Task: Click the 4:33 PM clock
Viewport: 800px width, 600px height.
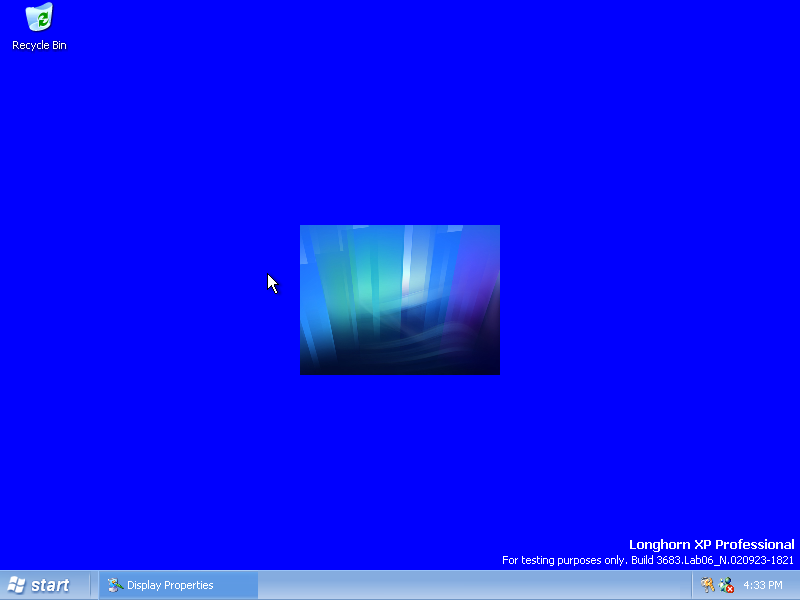Action: click(x=763, y=585)
